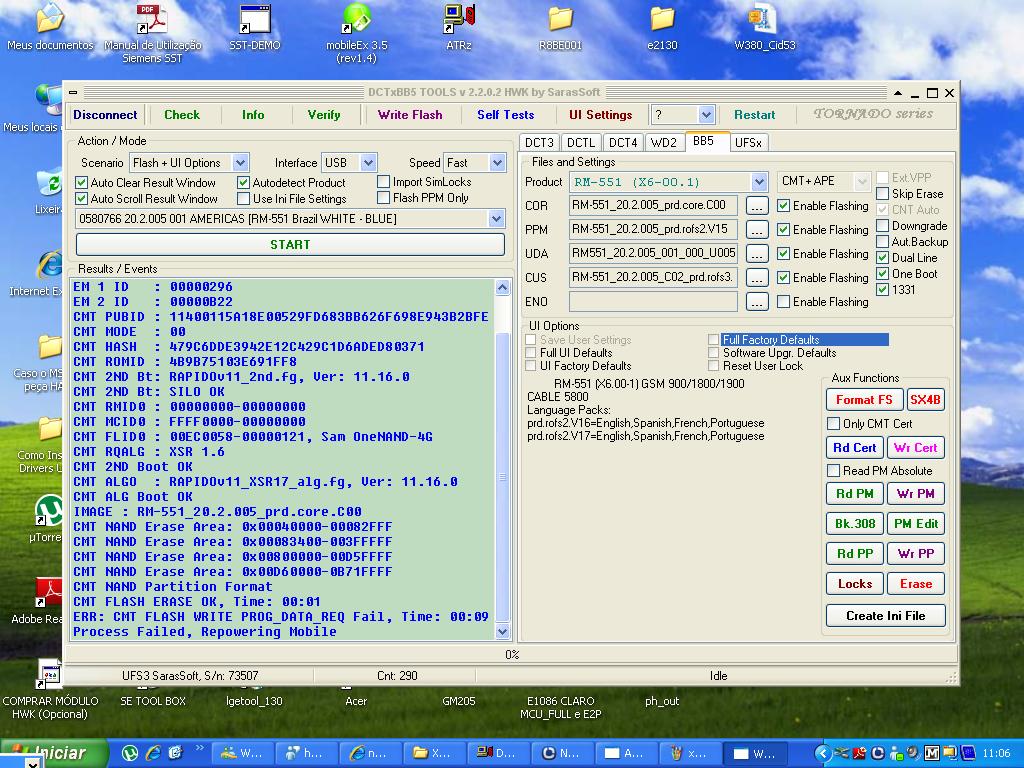
Task: Select the ATRz desktop shortcut
Action: pos(458,27)
